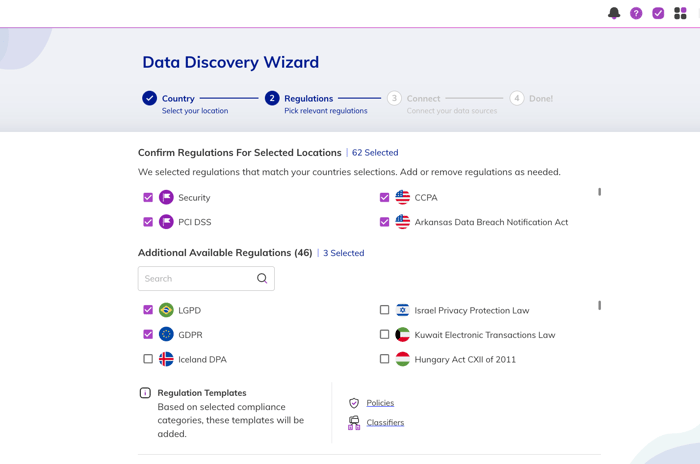Click the additional regulations list scrollbar

click(599, 305)
